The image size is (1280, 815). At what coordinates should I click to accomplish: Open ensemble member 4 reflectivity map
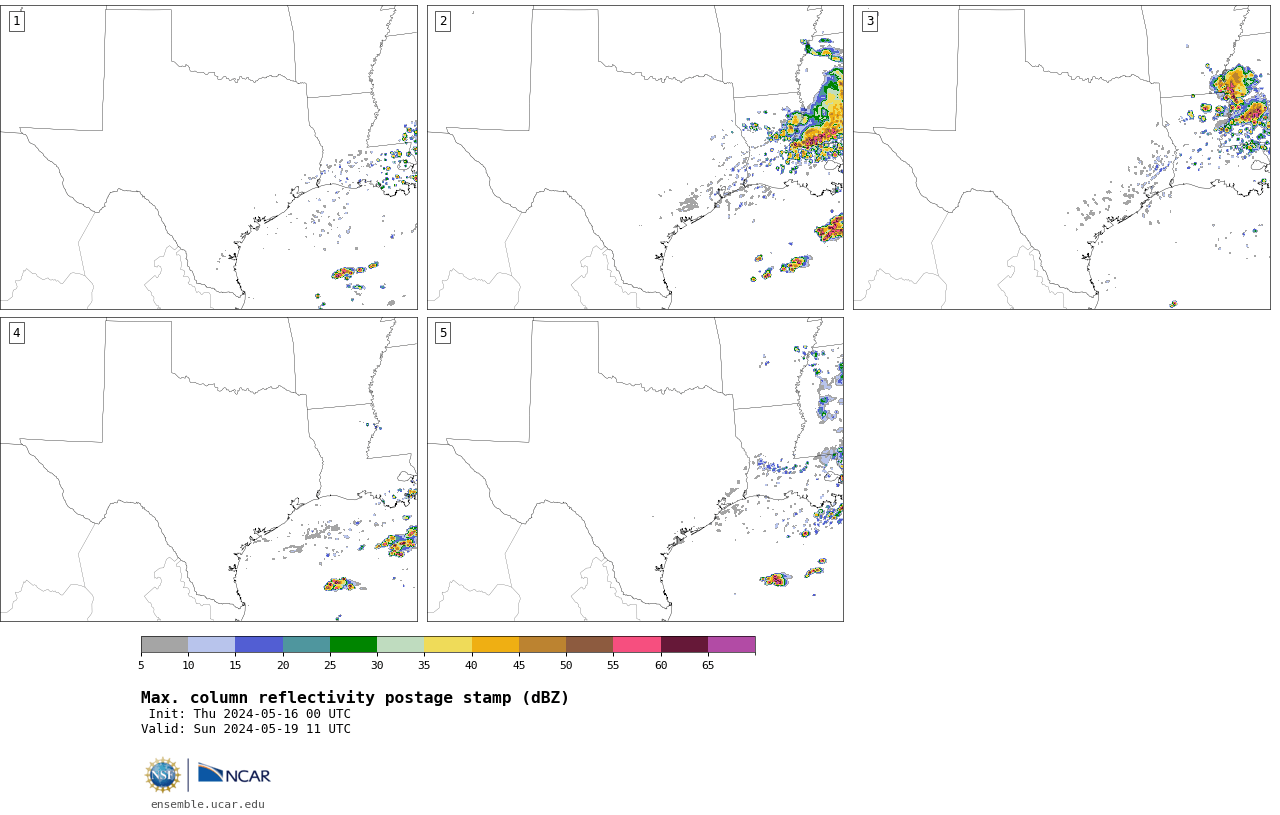click(x=208, y=469)
